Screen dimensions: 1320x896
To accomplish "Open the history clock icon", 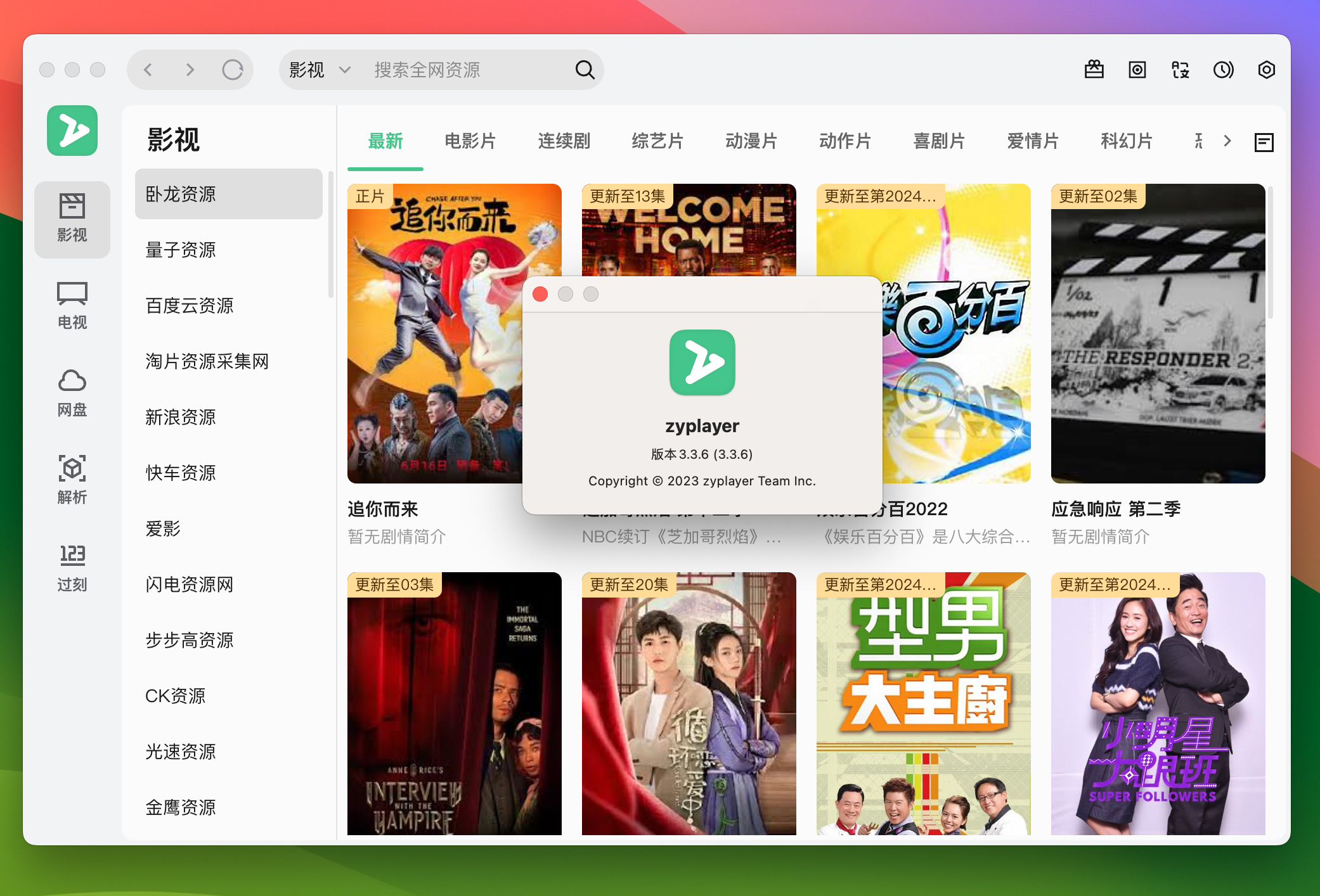I will 1223,70.
